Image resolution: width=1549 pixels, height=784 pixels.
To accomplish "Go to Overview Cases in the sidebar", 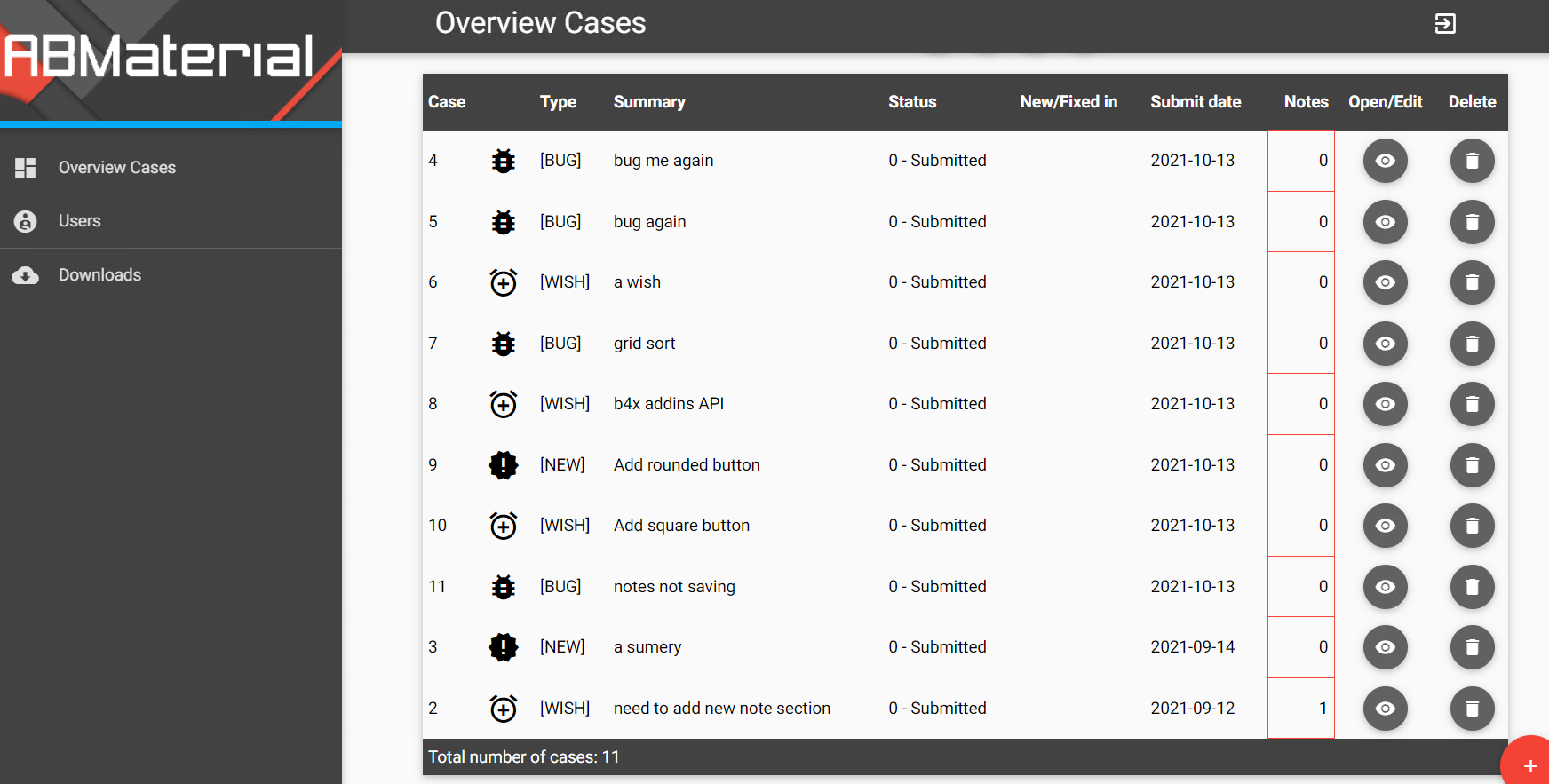I will click(116, 168).
